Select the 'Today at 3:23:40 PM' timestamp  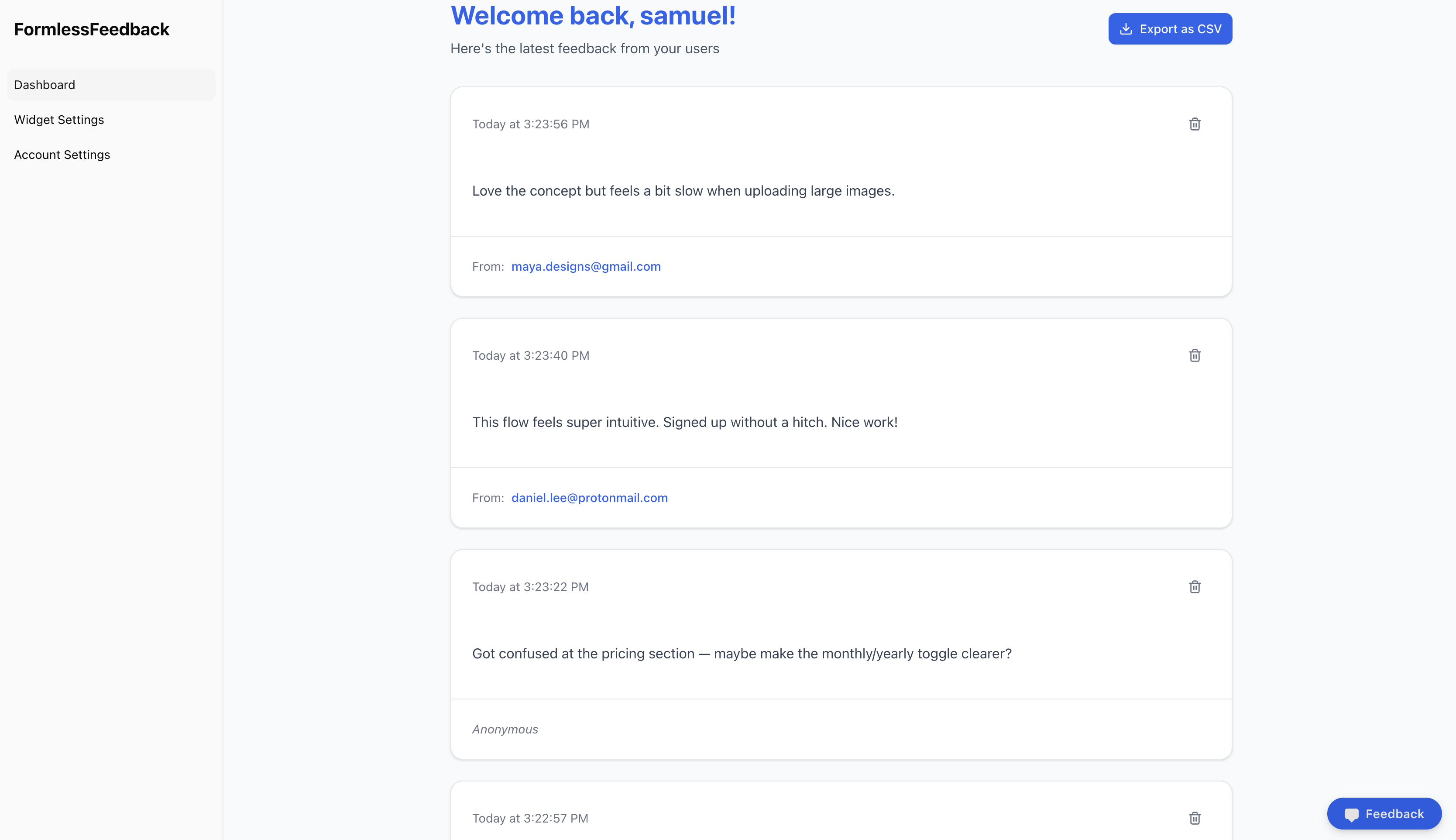(530, 355)
